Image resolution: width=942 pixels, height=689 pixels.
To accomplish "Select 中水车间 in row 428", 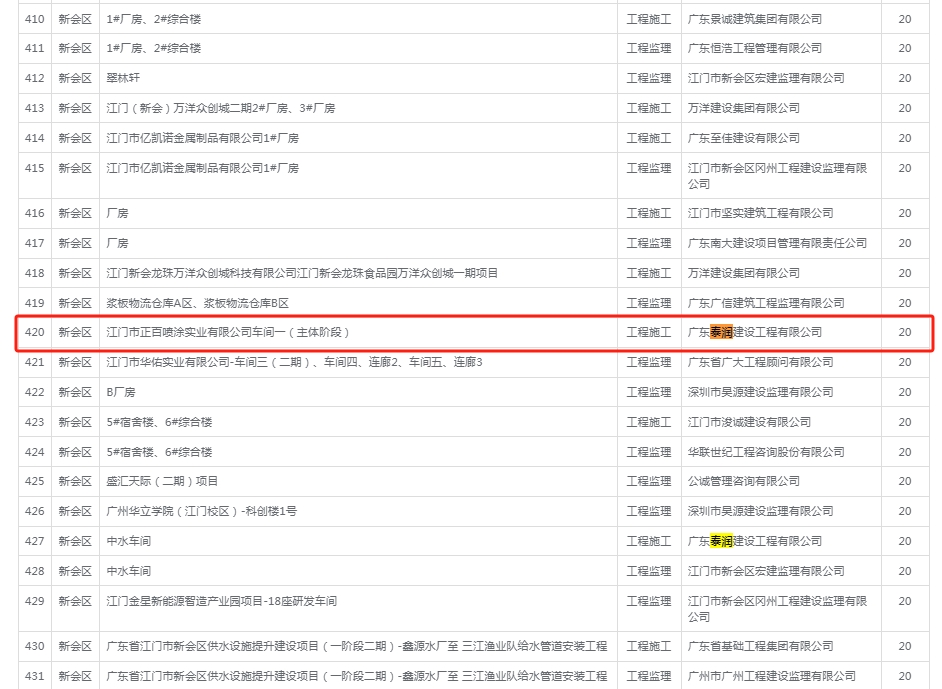I will pos(129,571).
